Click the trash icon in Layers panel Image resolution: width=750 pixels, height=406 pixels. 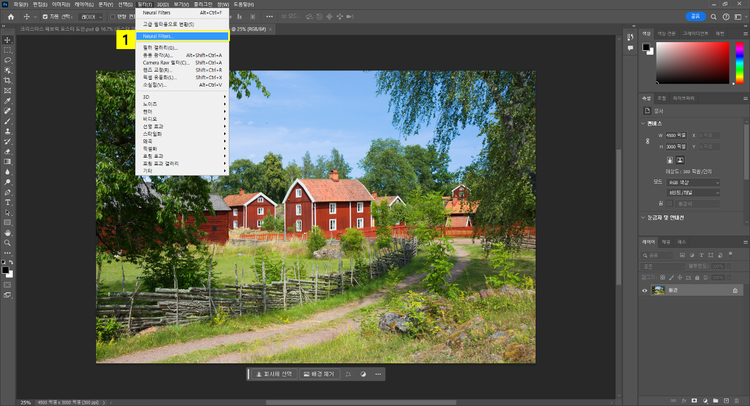737,400
